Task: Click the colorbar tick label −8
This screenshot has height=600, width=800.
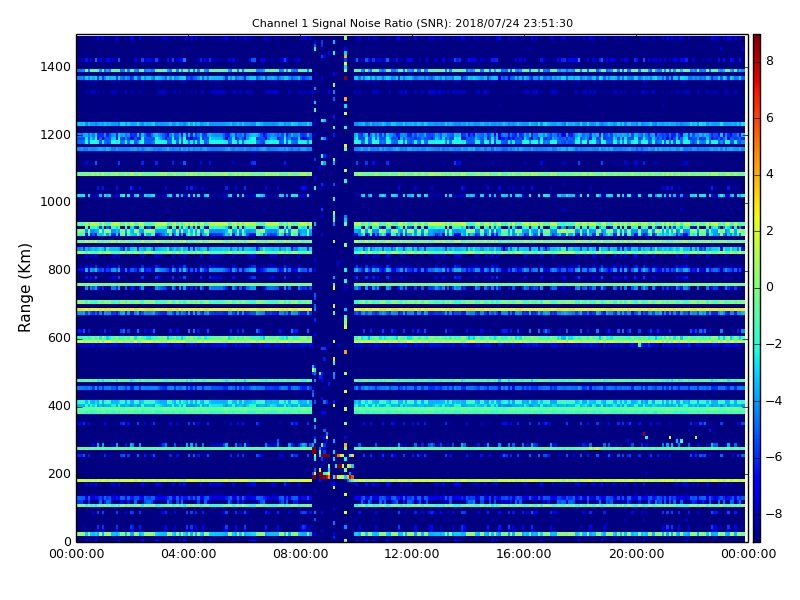Action: click(774, 514)
